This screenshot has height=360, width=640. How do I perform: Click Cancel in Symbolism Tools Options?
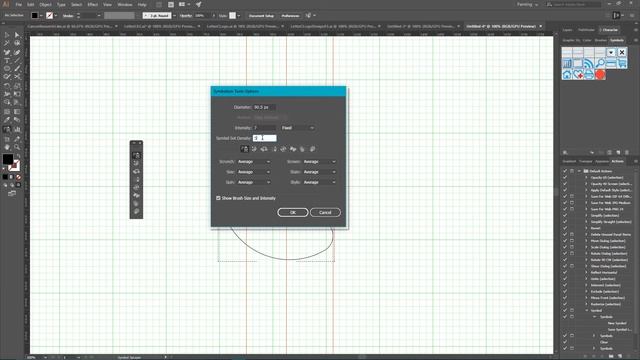click(325, 212)
